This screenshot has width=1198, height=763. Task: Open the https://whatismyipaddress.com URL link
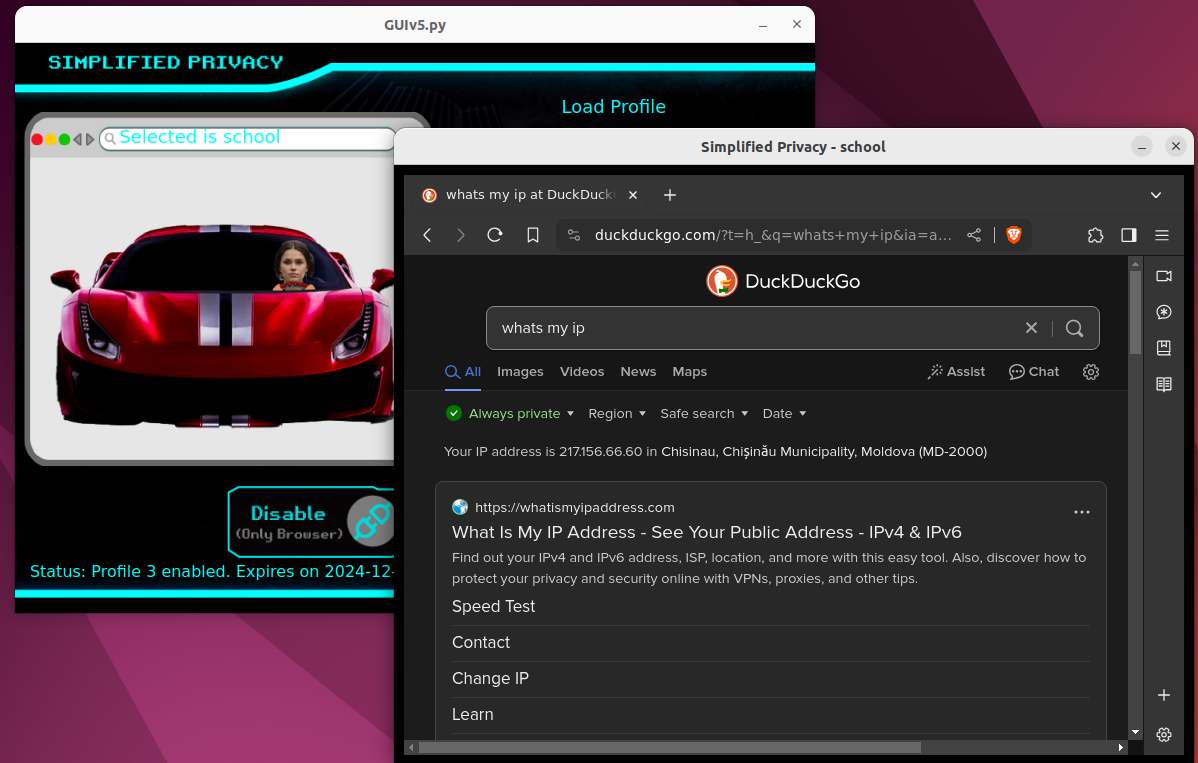pos(575,507)
